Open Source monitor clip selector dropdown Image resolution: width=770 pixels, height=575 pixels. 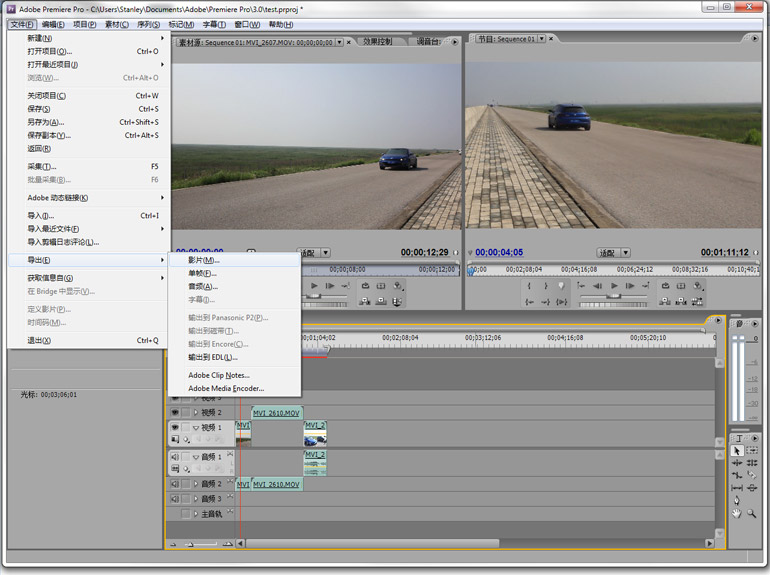[339, 42]
